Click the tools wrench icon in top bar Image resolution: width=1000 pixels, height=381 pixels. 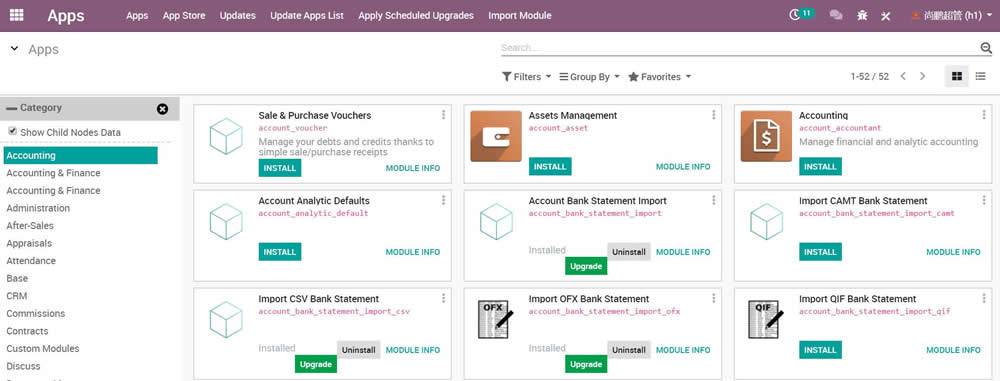click(885, 15)
